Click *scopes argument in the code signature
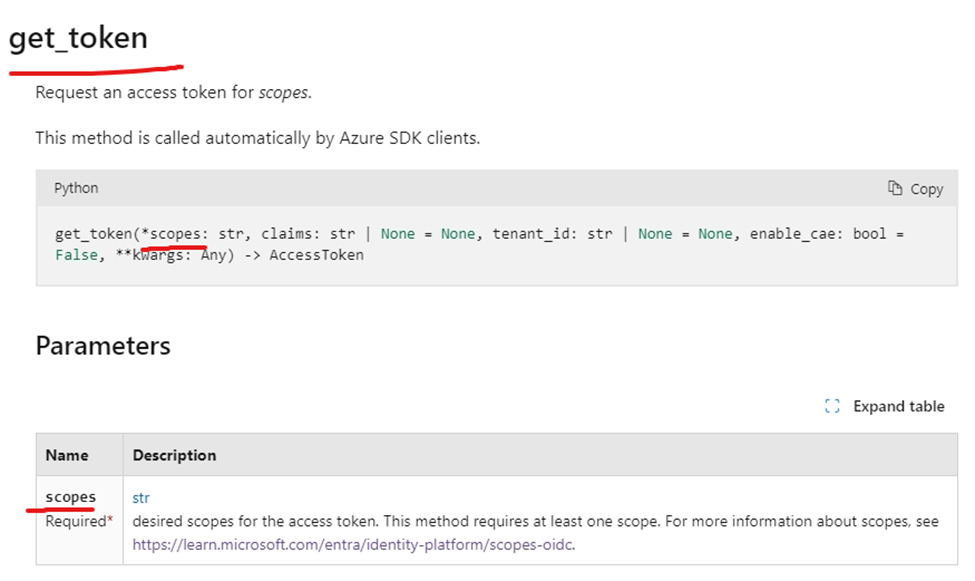 [174, 234]
